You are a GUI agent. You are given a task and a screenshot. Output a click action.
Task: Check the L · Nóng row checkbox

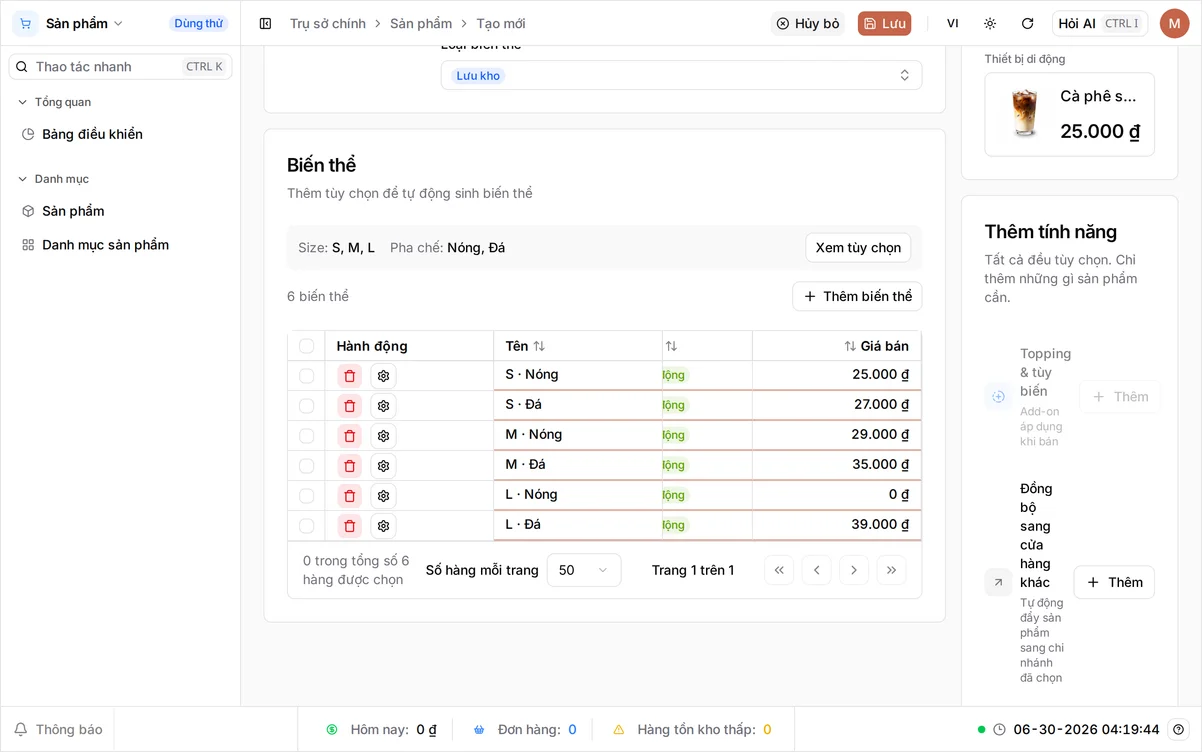306,496
